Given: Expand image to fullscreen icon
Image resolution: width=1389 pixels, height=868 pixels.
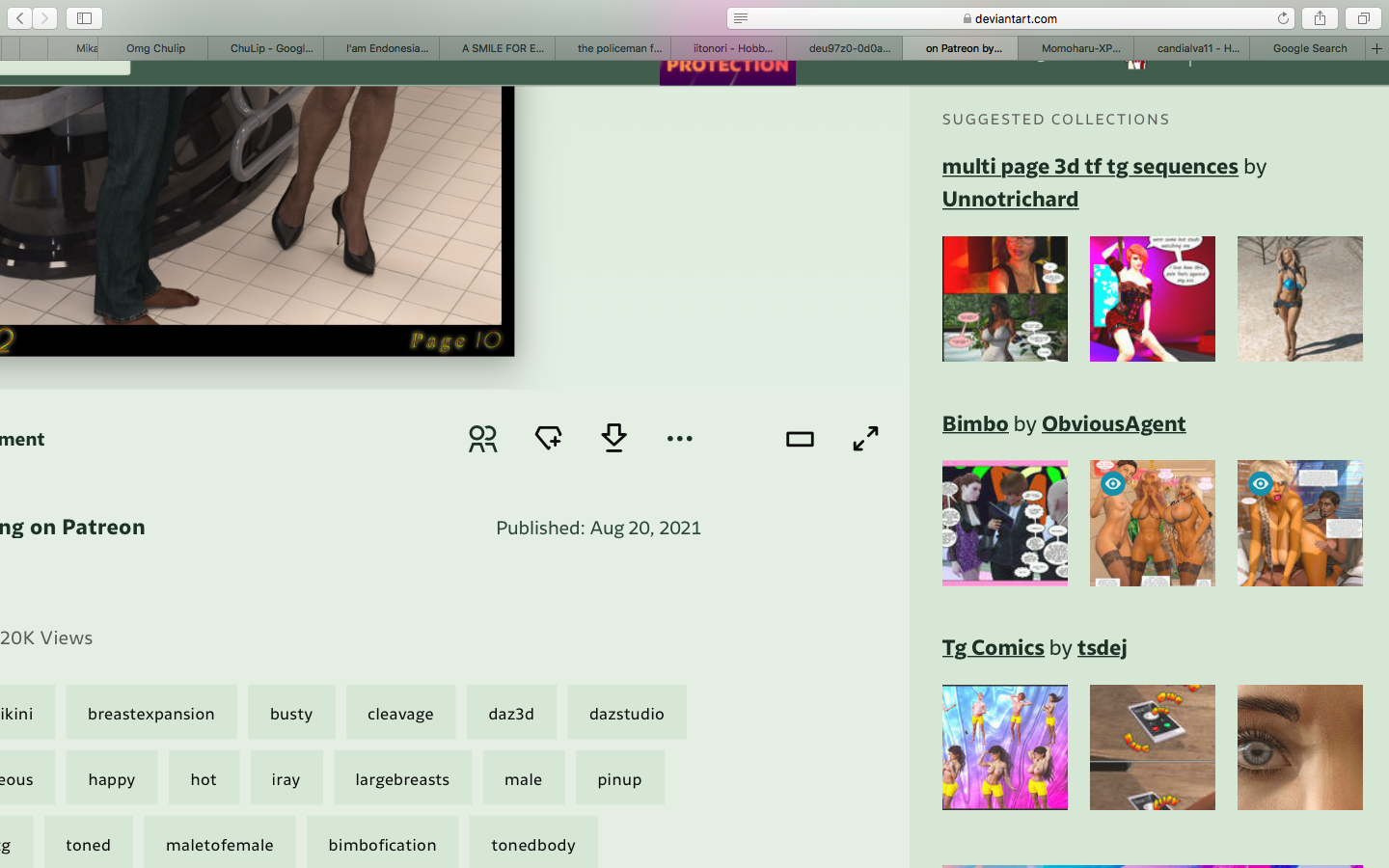Looking at the screenshot, I should point(865,439).
